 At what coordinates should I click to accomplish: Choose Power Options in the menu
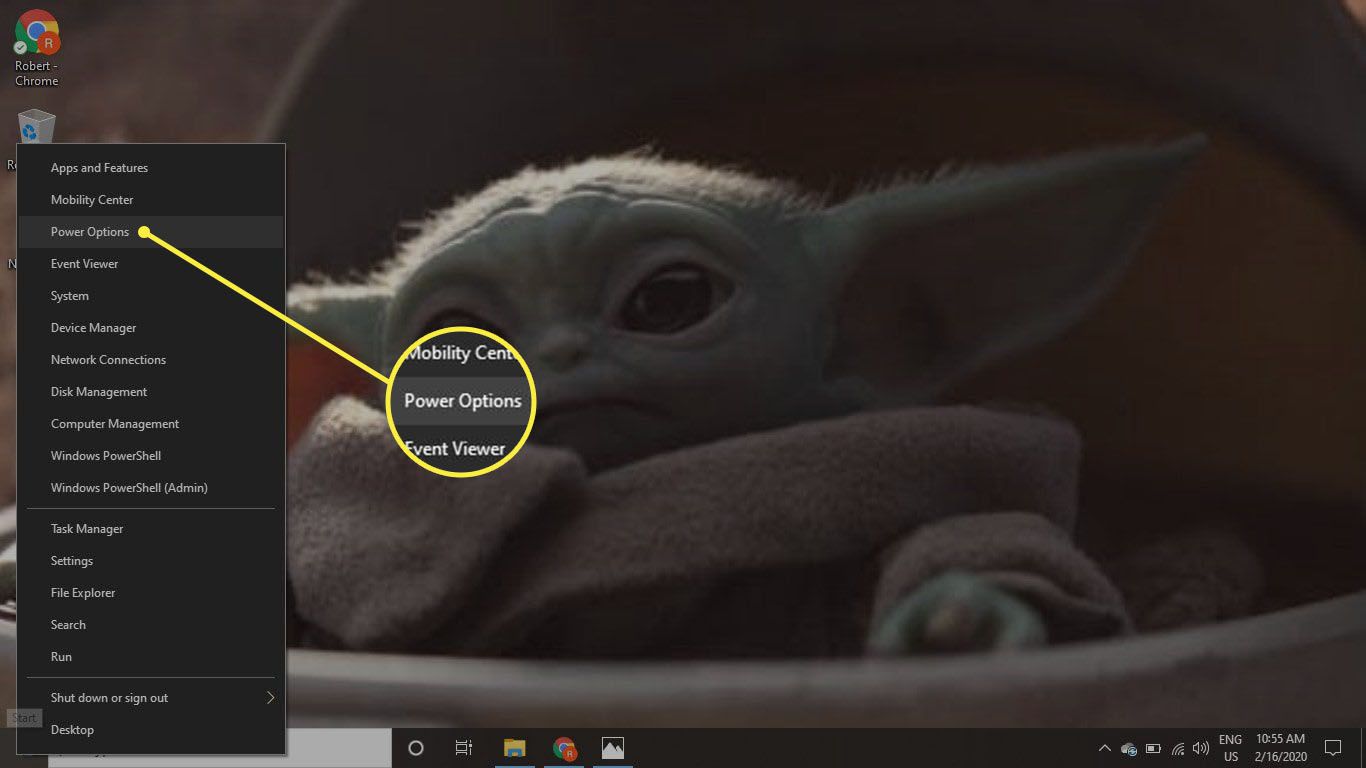tap(151, 232)
